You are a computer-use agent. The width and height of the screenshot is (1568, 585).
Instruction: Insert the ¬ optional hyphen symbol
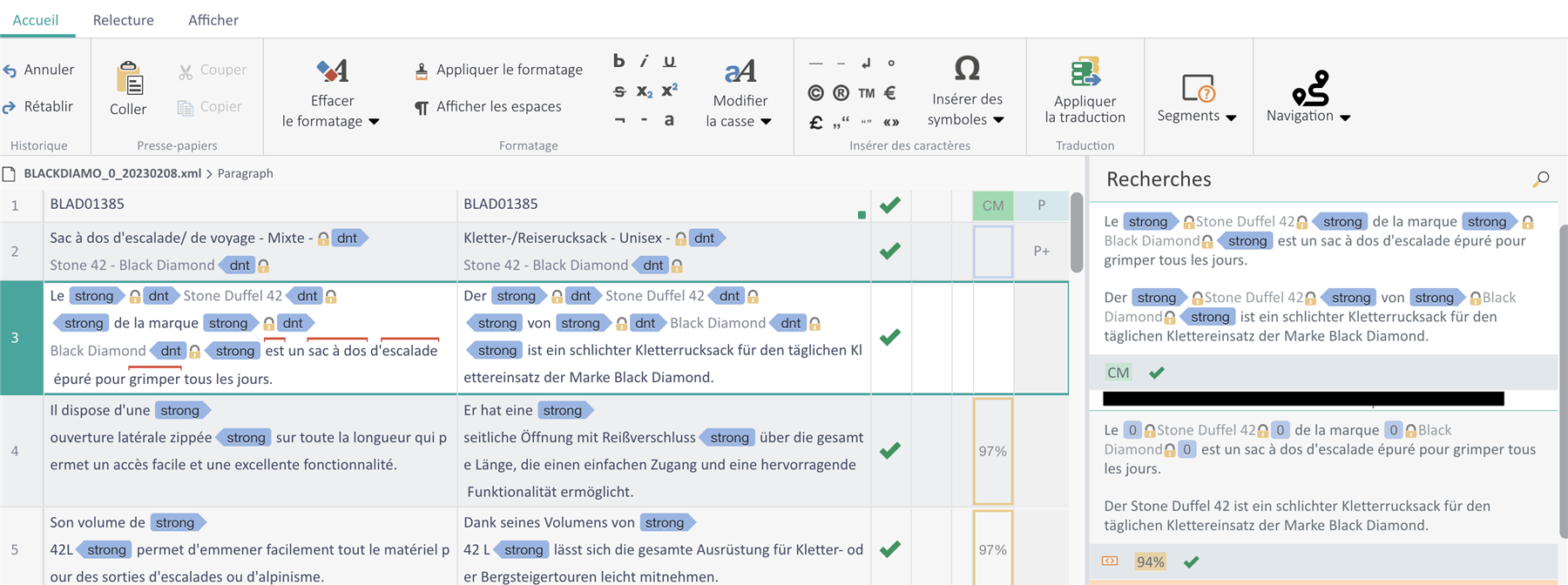tap(619, 120)
